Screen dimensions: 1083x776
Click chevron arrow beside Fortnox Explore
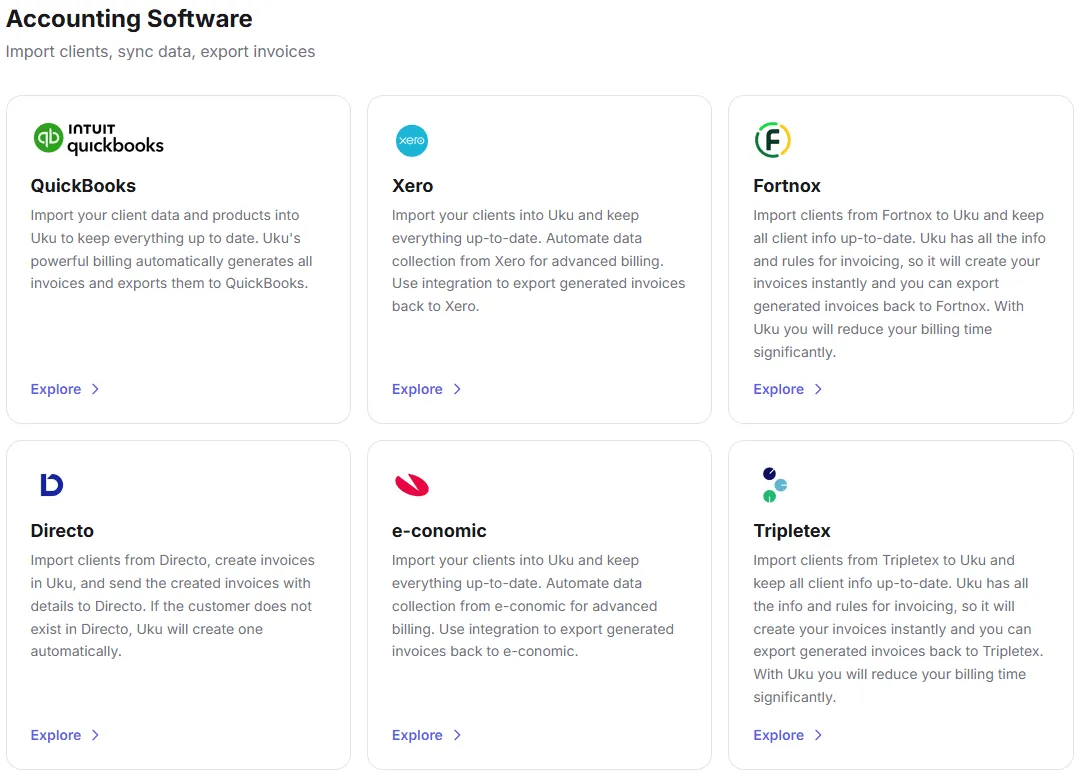(x=818, y=389)
